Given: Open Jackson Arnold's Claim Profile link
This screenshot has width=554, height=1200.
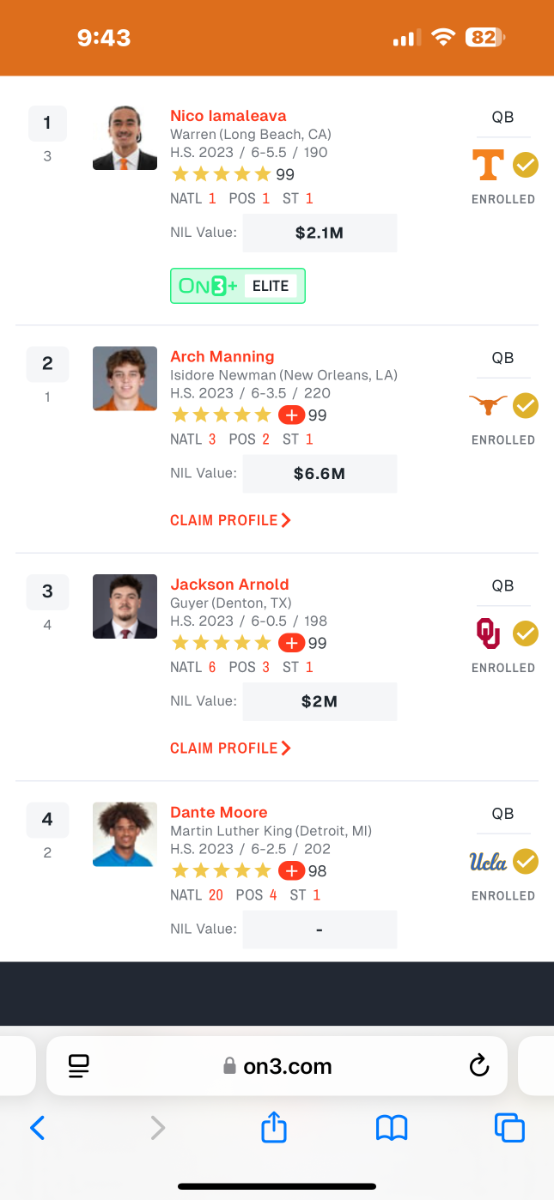Looking at the screenshot, I should [x=231, y=748].
